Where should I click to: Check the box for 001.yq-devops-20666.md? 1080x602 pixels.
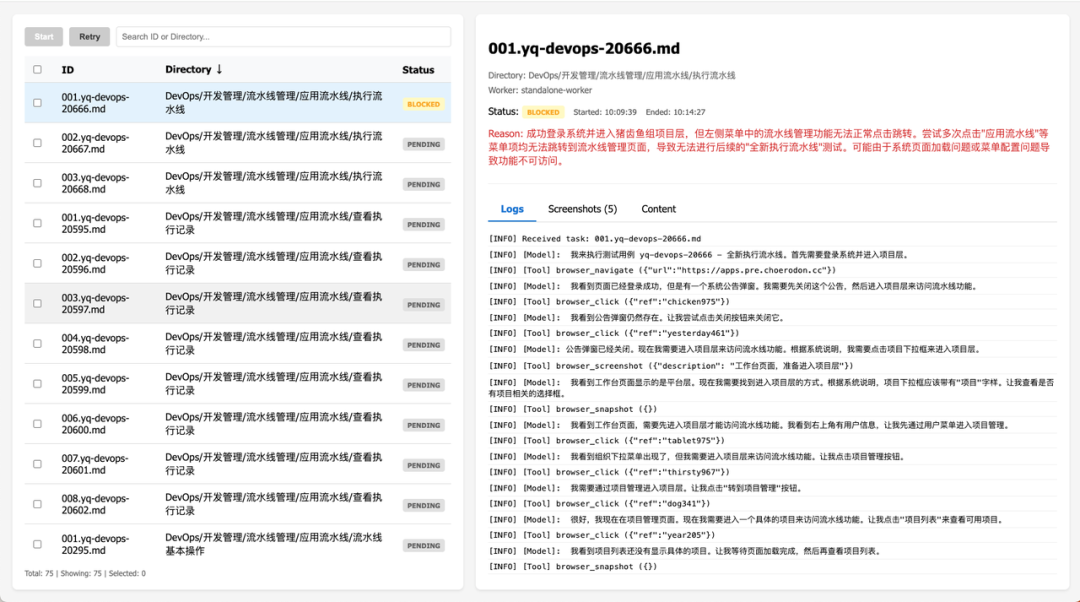click(38, 103)
